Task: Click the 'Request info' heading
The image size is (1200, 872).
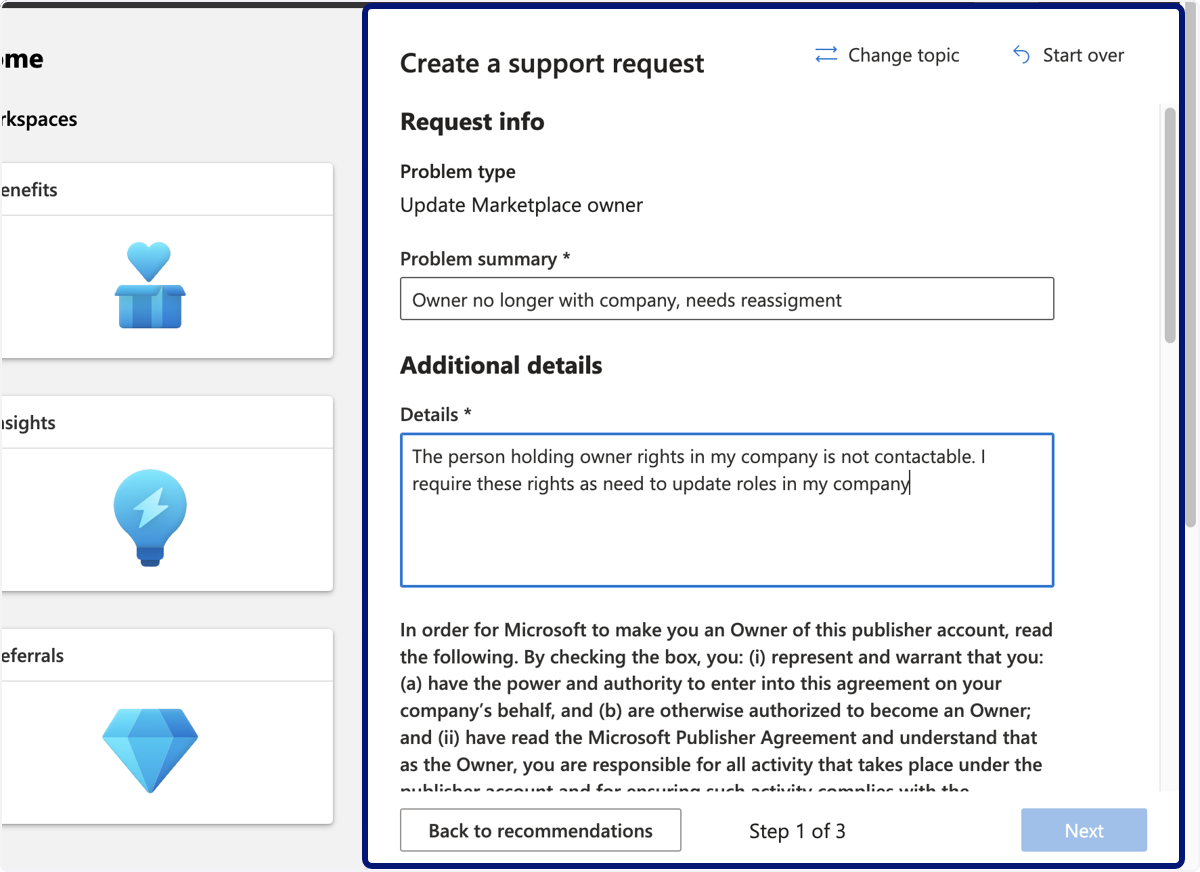Action: click(x=472, y=122)
